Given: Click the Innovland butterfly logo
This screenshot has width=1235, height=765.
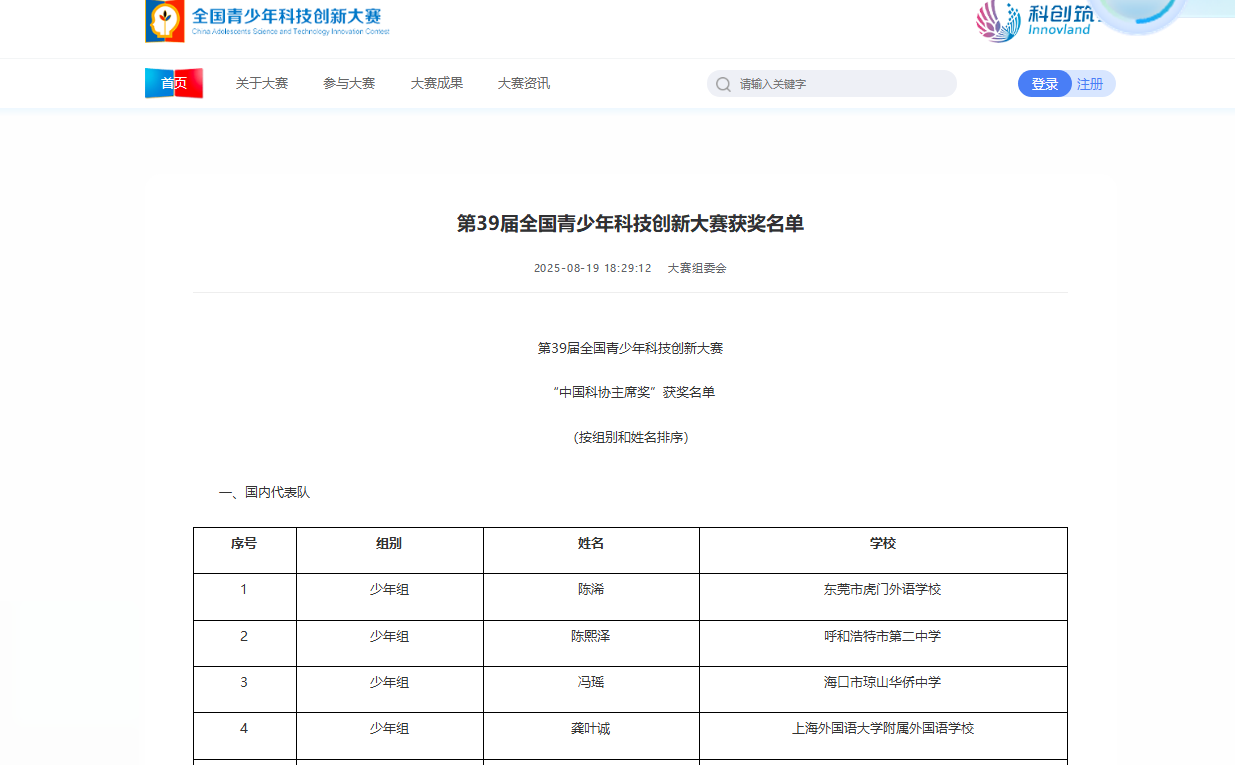Looking at the screenshot, I should point(998,21).
